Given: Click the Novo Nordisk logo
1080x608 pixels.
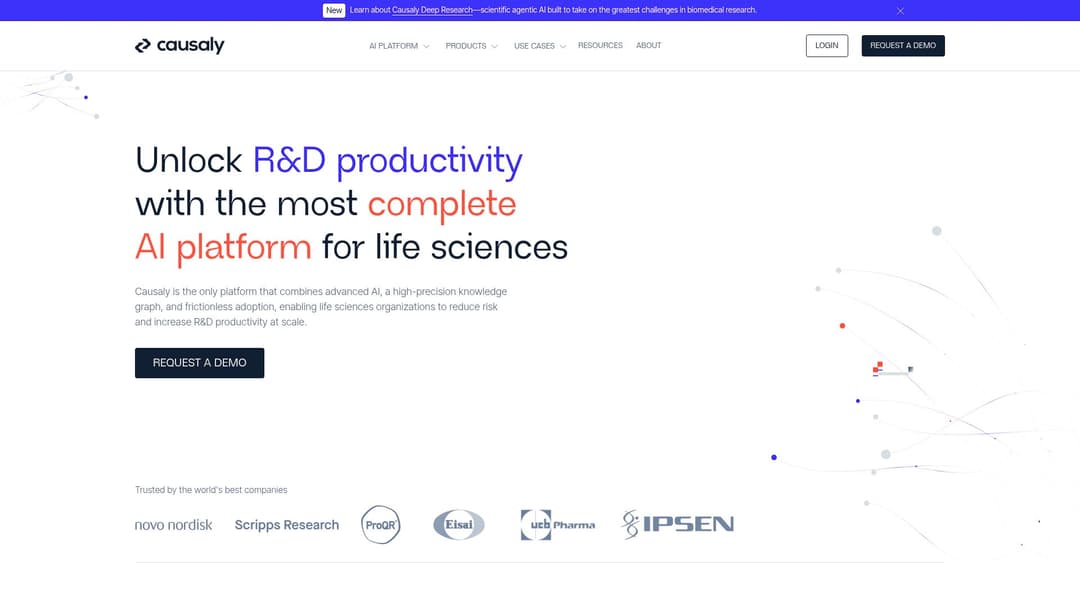Looking at the screenshot, I should point(173,525).
